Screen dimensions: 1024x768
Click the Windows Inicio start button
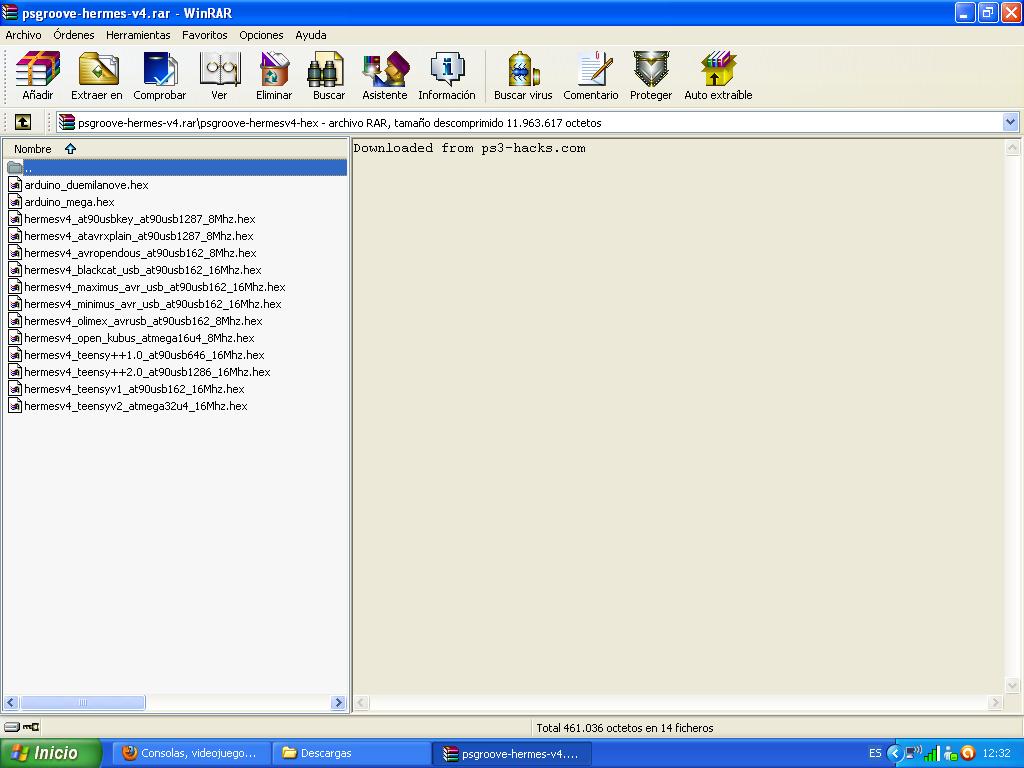[x=50, y=753]
